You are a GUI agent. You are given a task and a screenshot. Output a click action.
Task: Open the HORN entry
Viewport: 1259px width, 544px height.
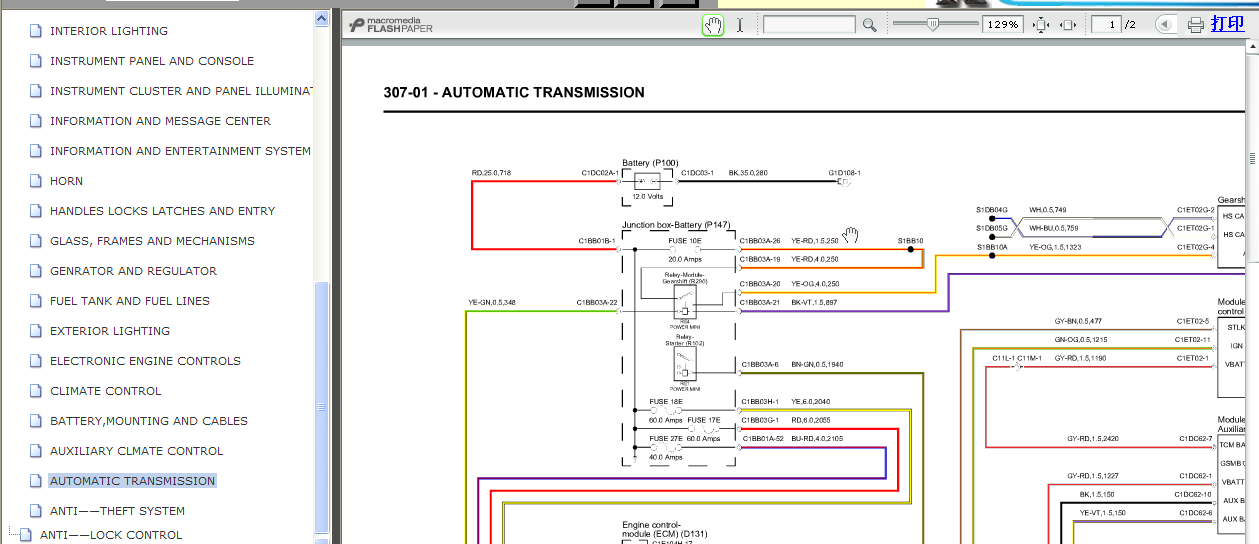tap(66, 181)
